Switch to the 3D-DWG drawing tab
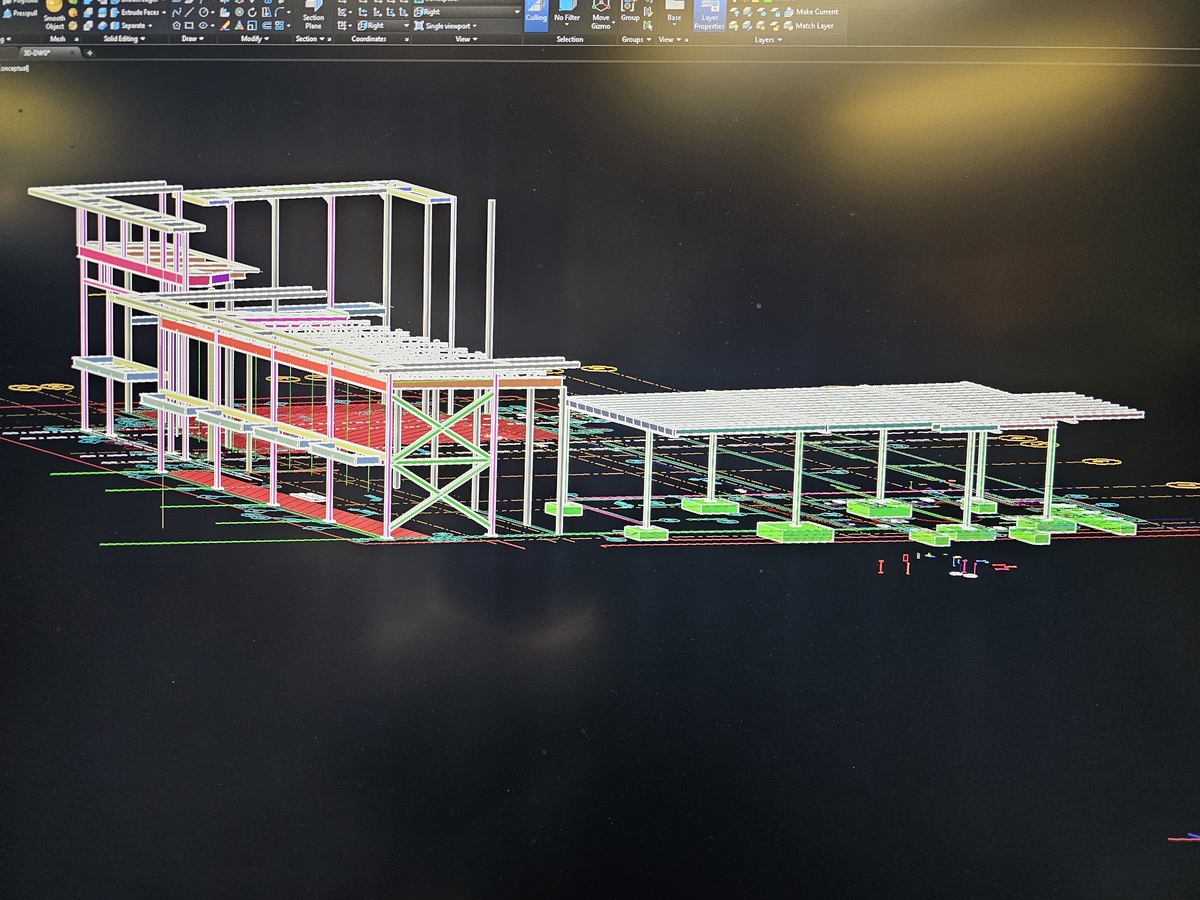 37,53
